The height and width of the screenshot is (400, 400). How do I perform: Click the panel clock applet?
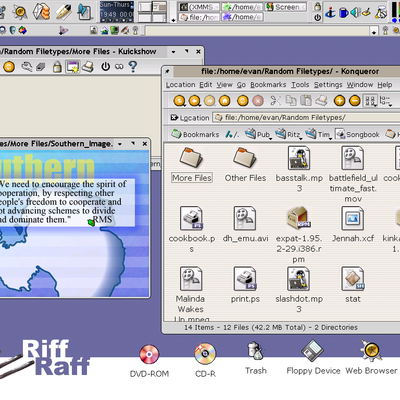pyautogui.click(x=117, y=11)
